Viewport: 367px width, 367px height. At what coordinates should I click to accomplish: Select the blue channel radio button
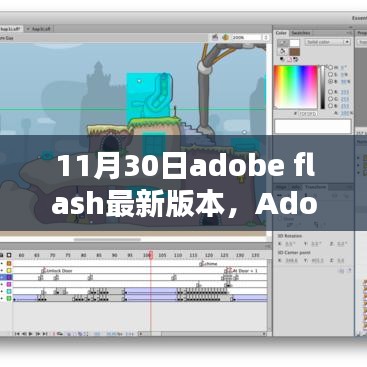pos(330,106)
